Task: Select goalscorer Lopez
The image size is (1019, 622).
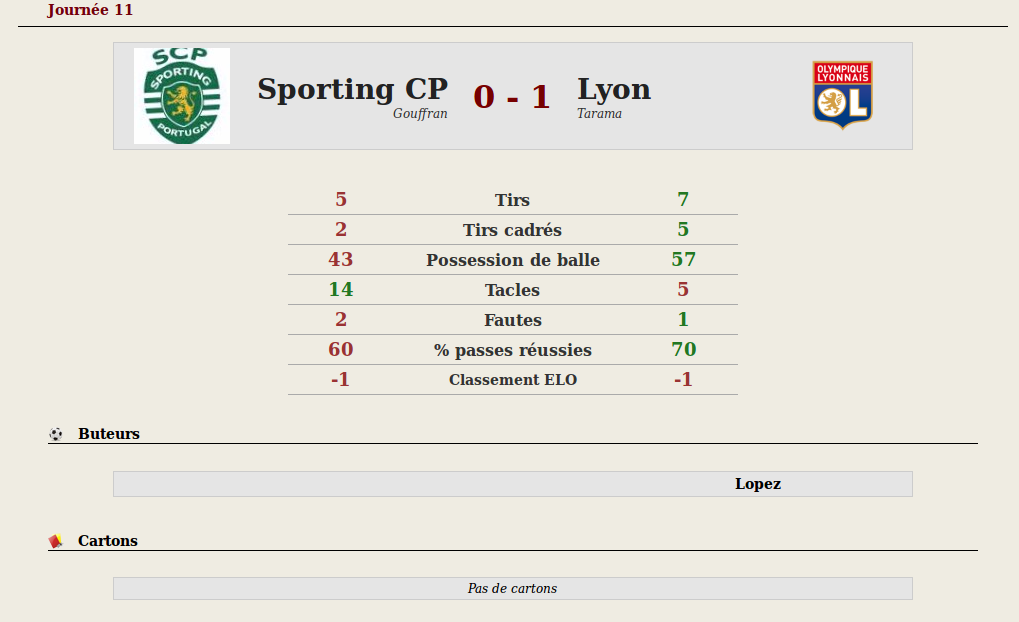Action: [x=758, y=484]
